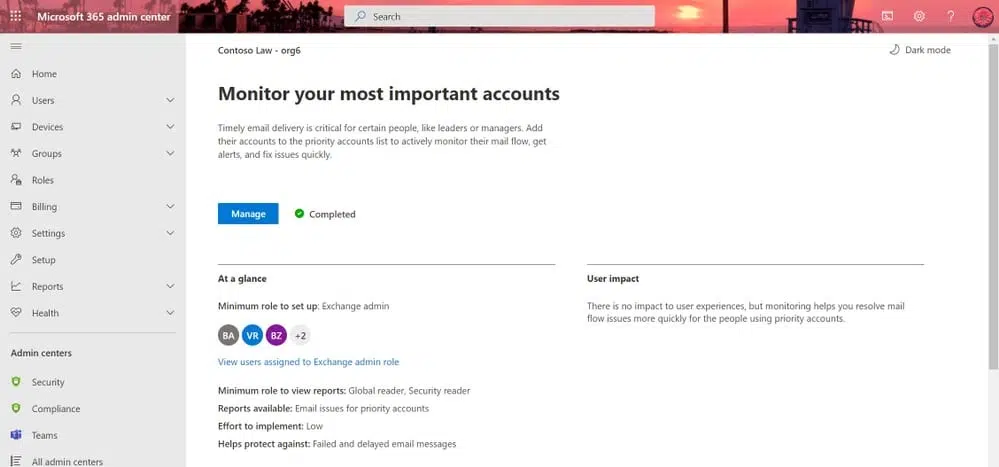
Task: Expand the Billing menu chevron
Action: pos(170,206)
